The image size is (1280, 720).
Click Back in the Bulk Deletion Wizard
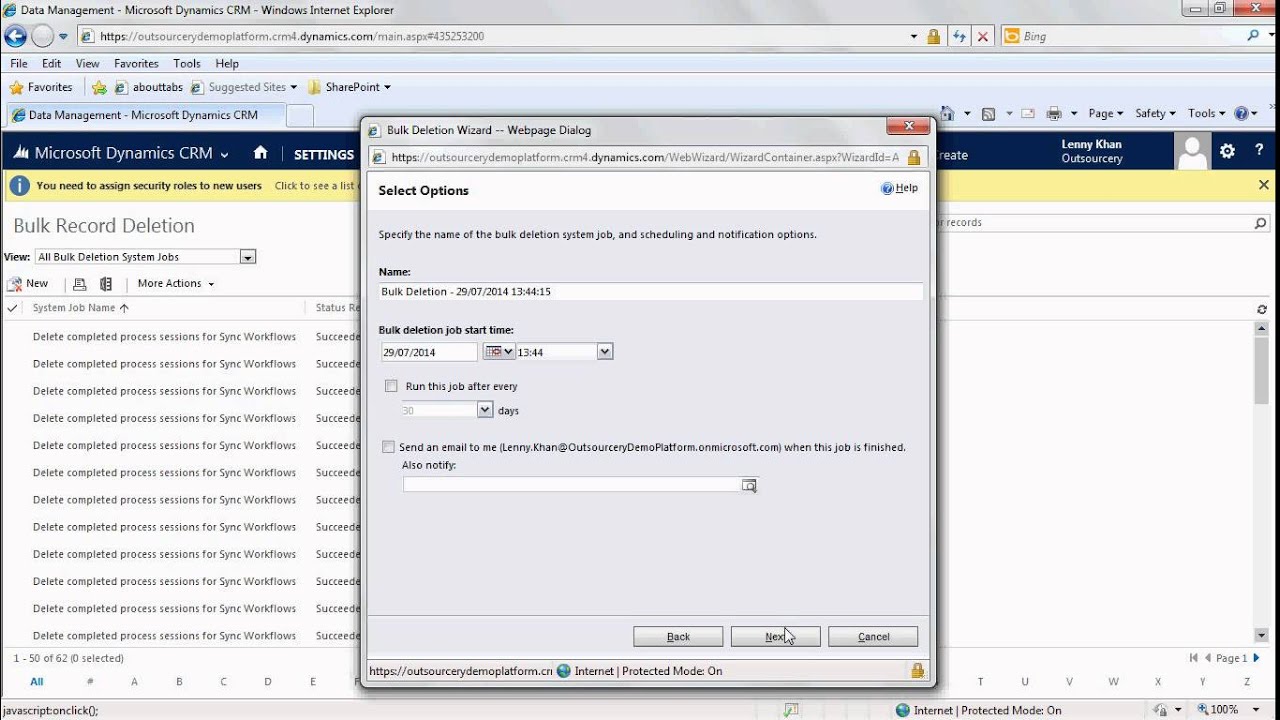[x=678, y=636]
